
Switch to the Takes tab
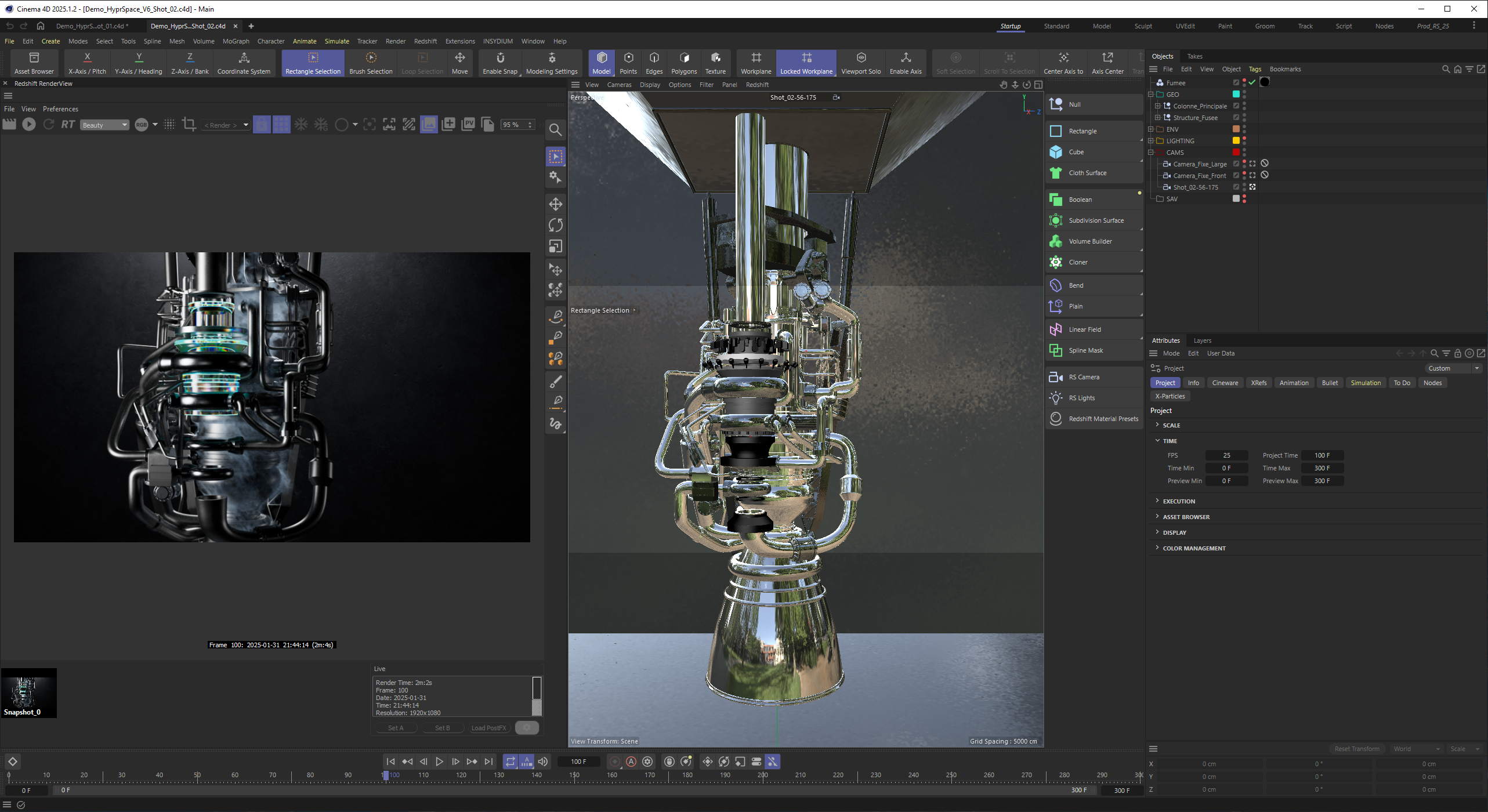point(1194,56)
